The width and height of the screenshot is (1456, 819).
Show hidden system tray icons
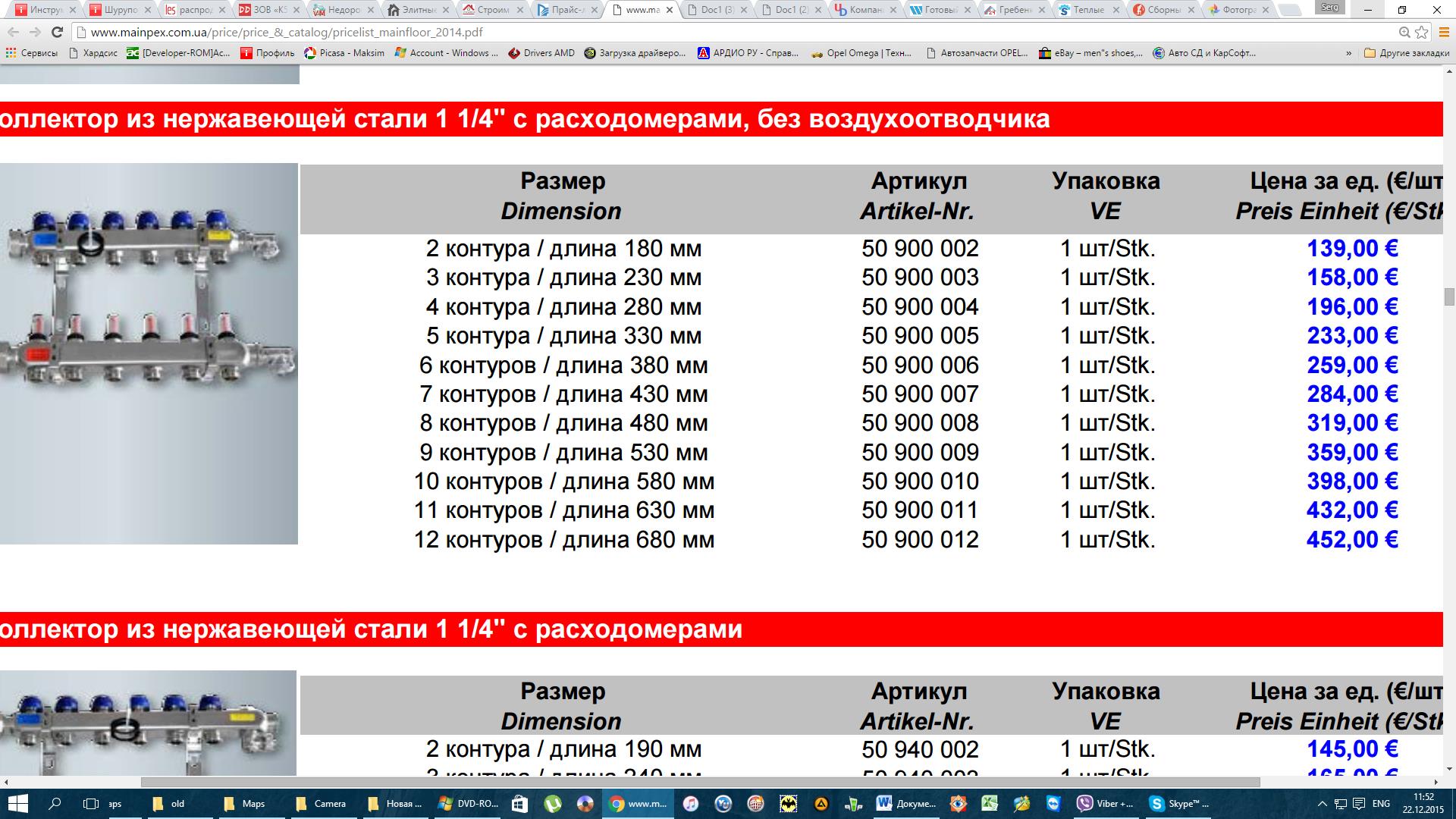(x=1323, y=804)
